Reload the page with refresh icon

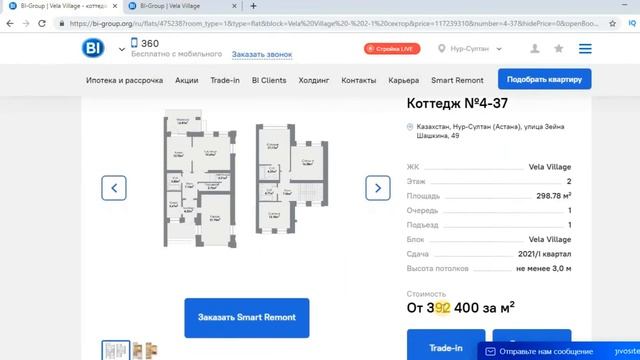pos(42,24)
